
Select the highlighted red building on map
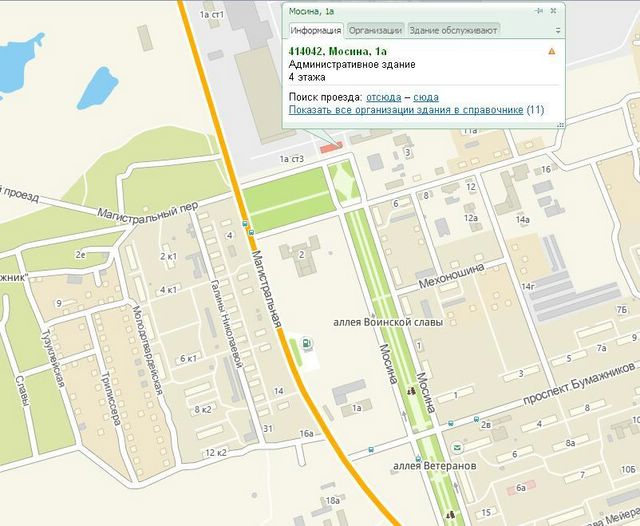pyautogui.click(x=330, y=148)
